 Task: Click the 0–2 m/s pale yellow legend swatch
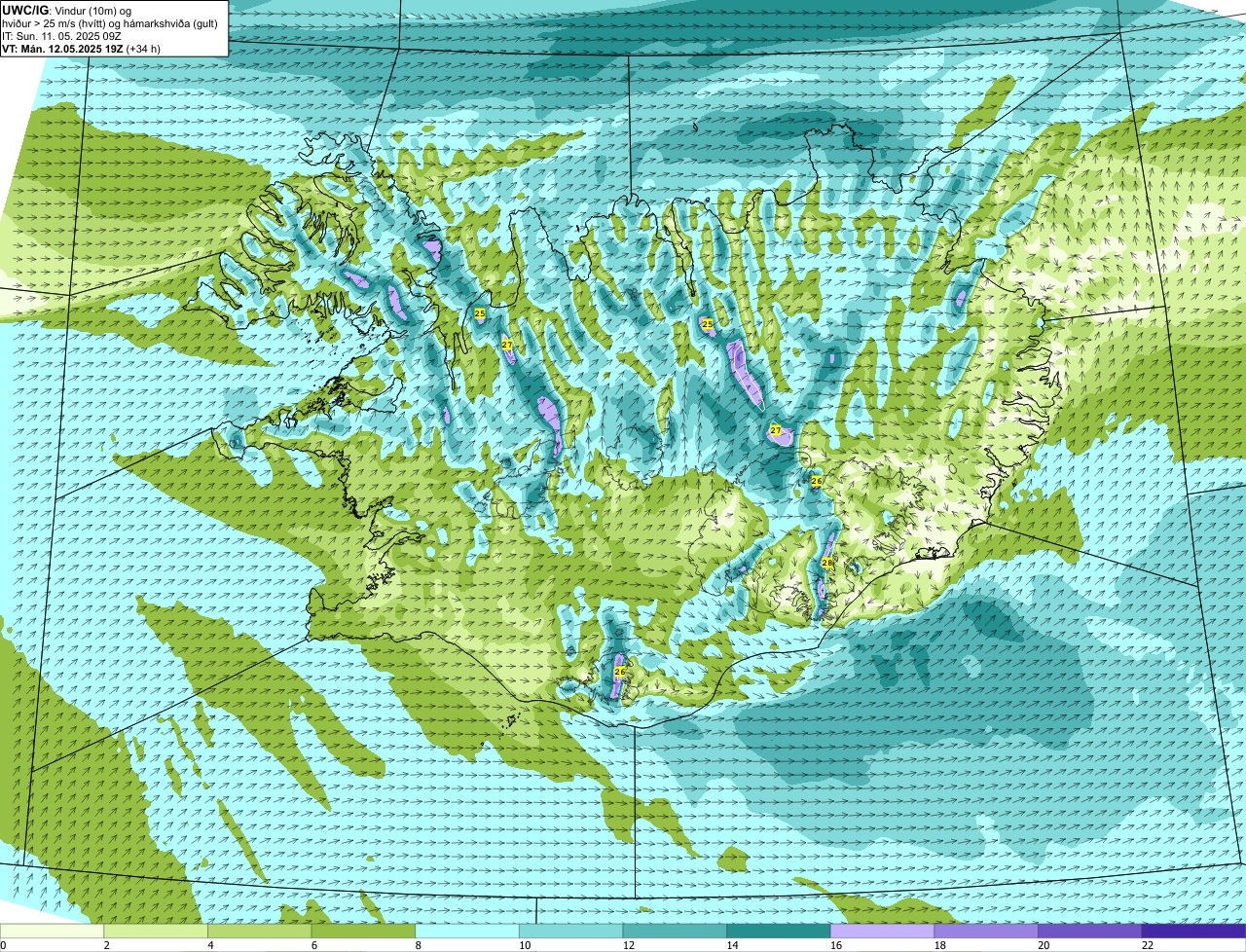click(x=52, y=931)
